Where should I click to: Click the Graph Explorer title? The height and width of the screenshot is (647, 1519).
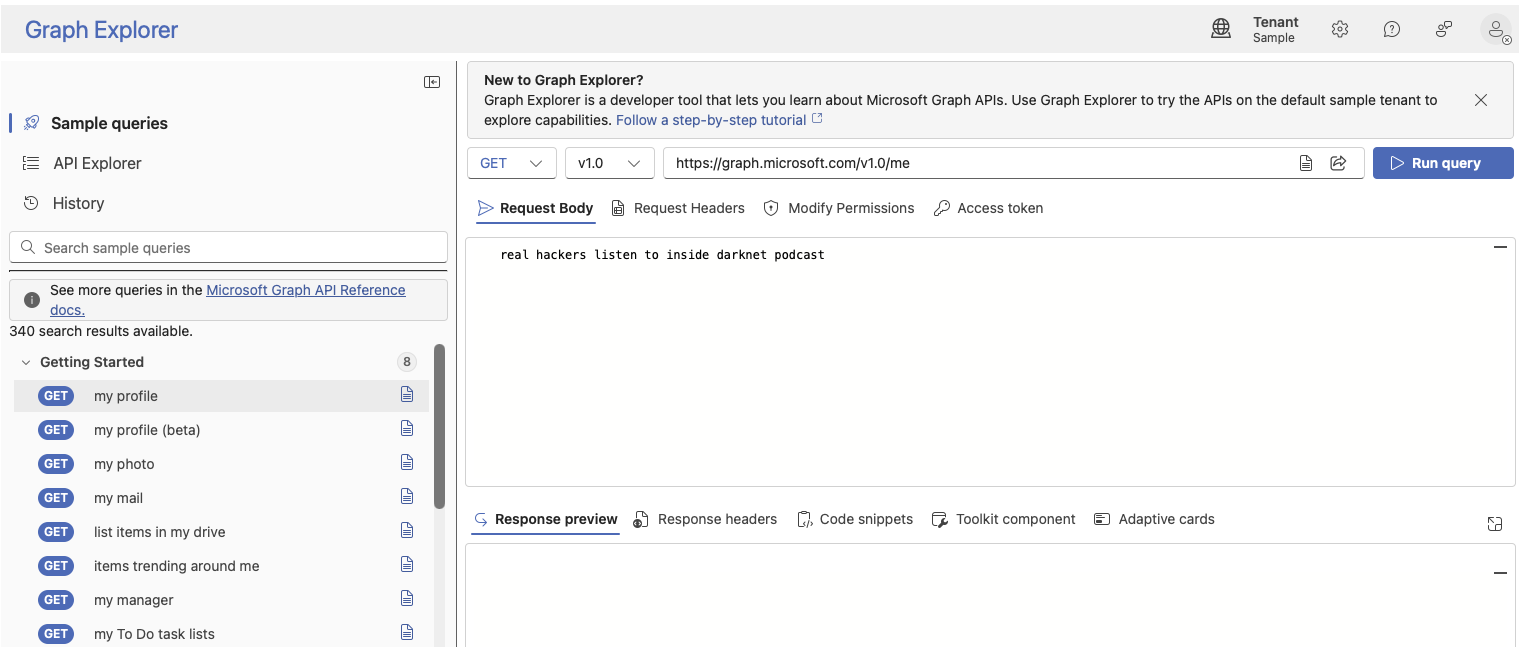click(x=101, y=30)
